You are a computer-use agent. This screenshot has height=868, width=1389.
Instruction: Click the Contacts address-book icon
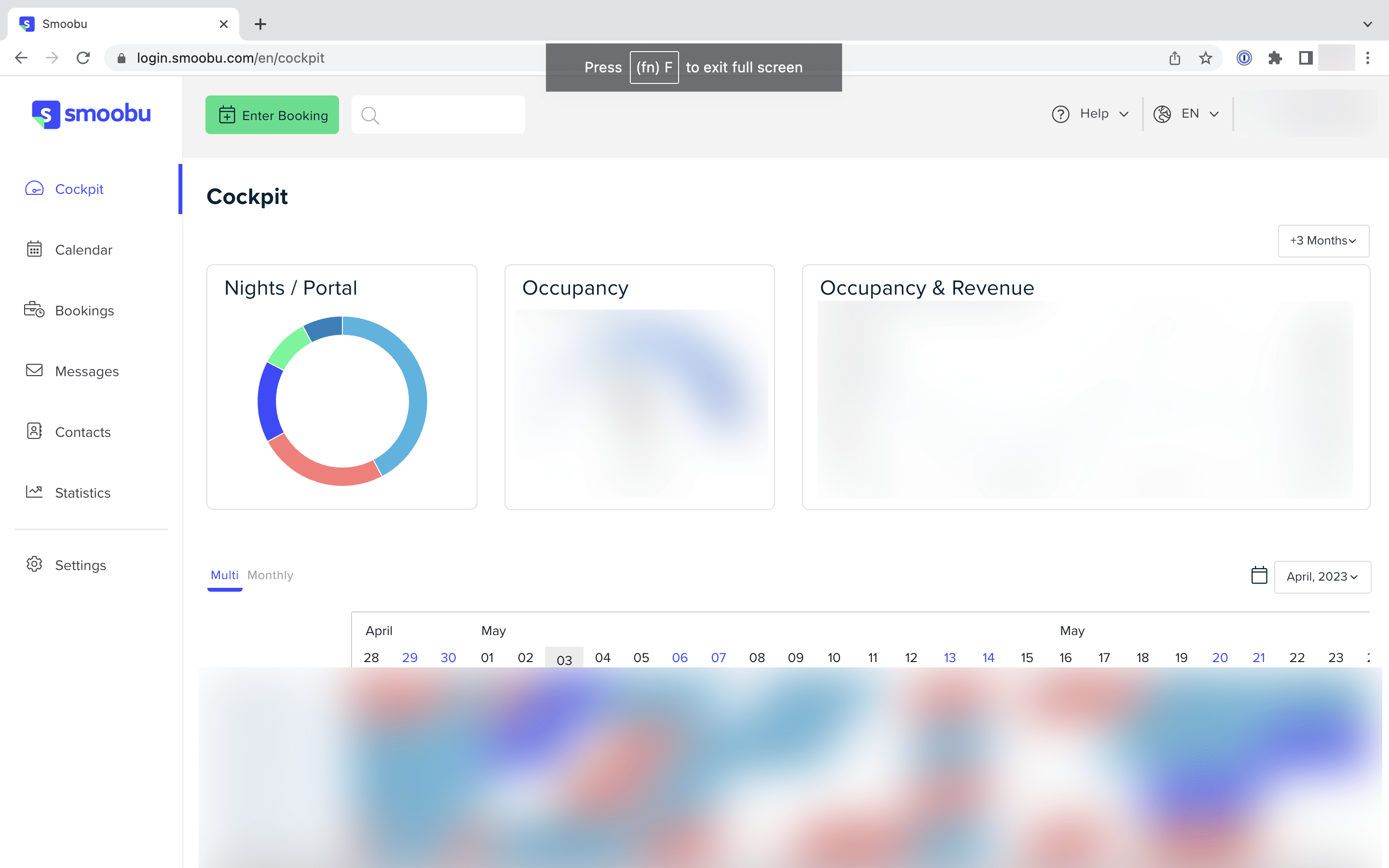(x=34, y=431)
